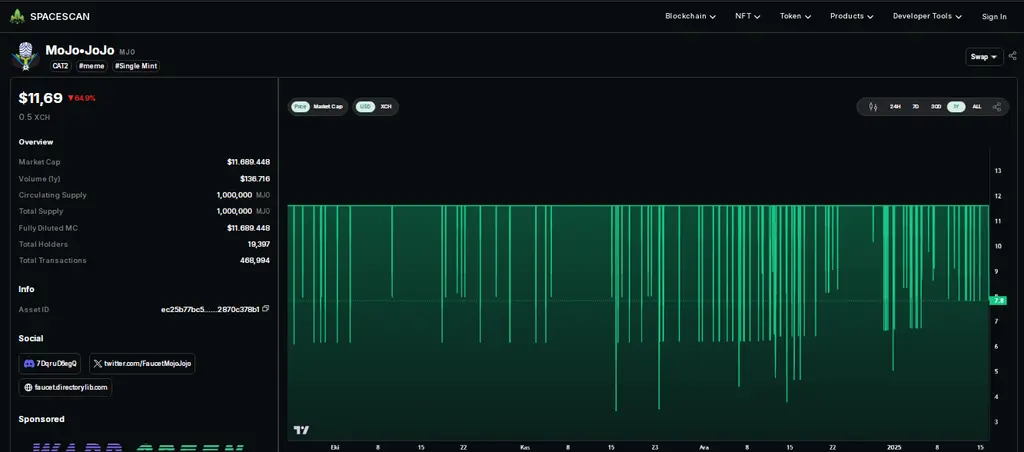
Task: Click the 7.8 current price label on axis
Action: point(998,300)
